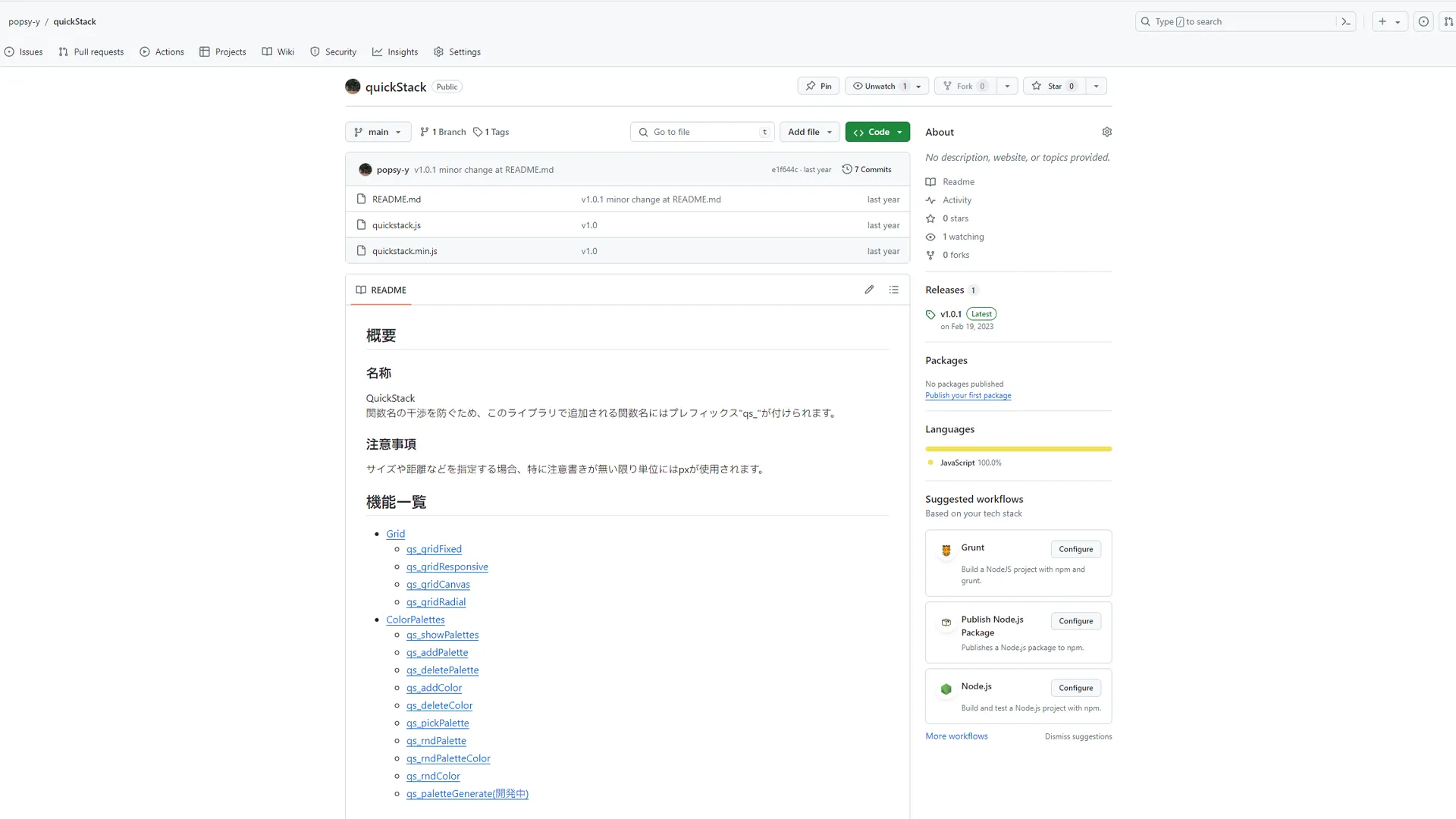Image resolution: width=1456 pixels, height=819 pixels.
Task: Open the pull requests icon at far right of header
Action: (x=1448, y=22)
